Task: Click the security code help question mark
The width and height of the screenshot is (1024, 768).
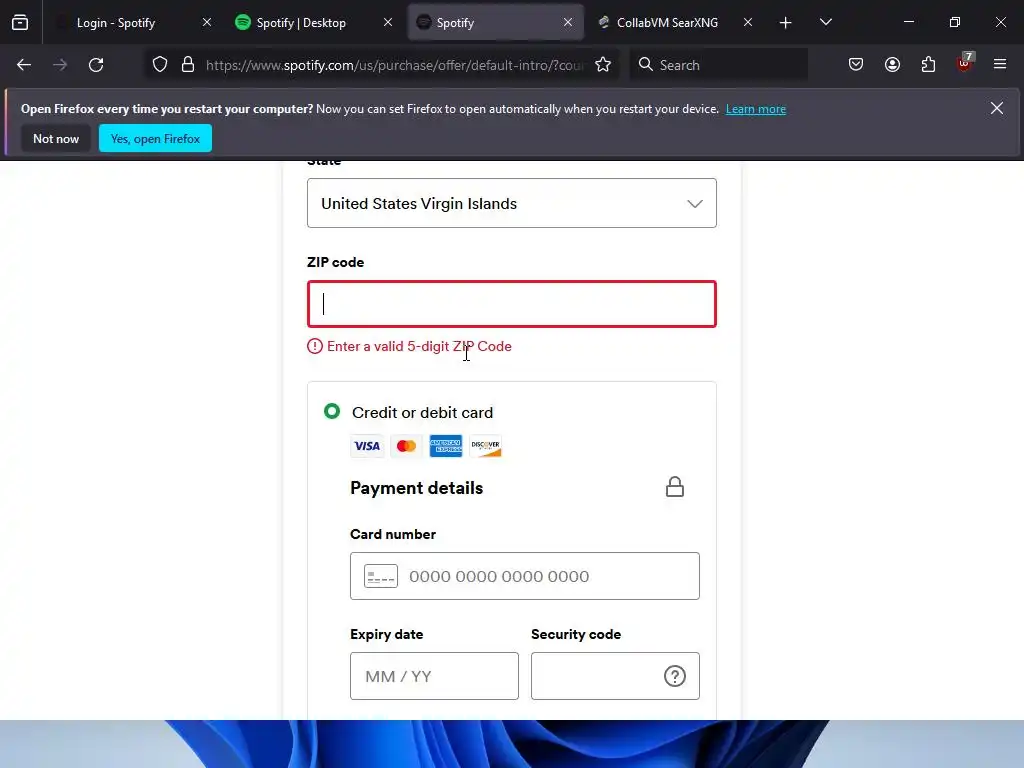Action: pos(675,676)
